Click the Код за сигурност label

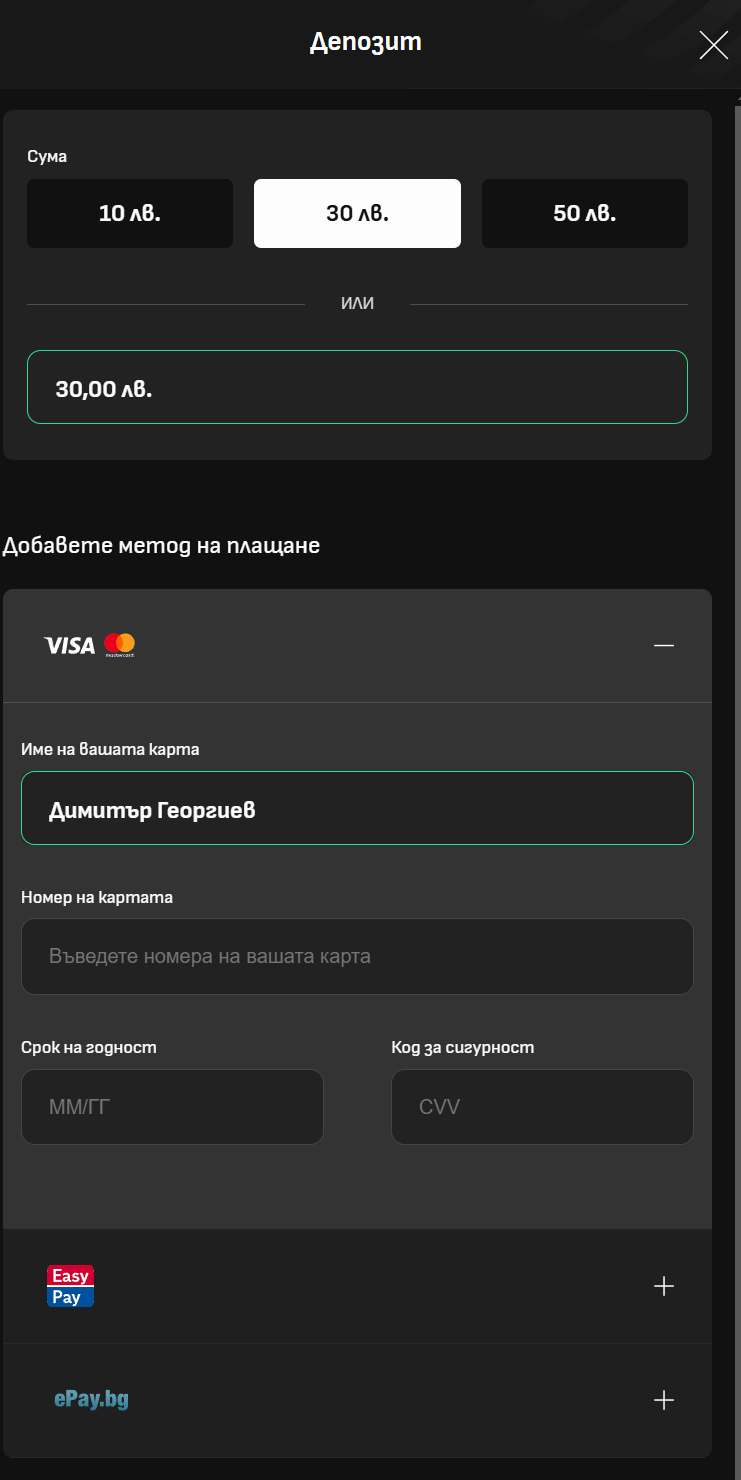463,1047
